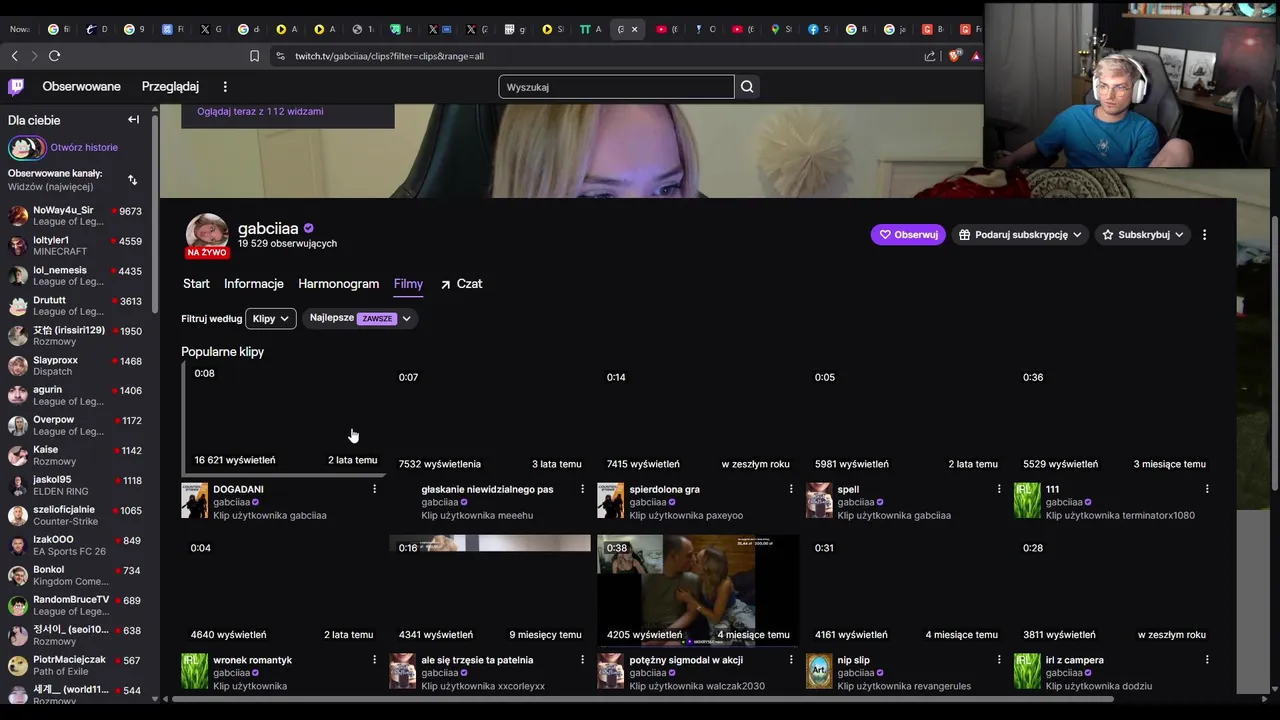The width and height of the screenshot is (1280, 720).
Task: Bookmark this page via the bookmark icon
Action: click(254, 56)
